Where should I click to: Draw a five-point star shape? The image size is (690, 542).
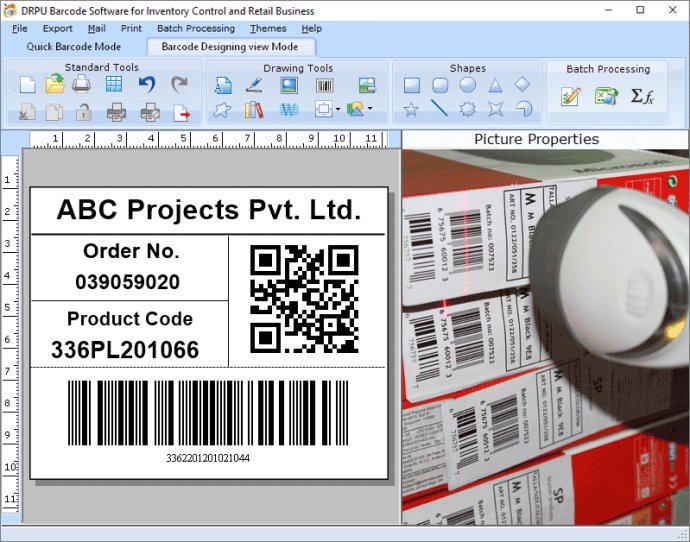(x=411, y=109)
